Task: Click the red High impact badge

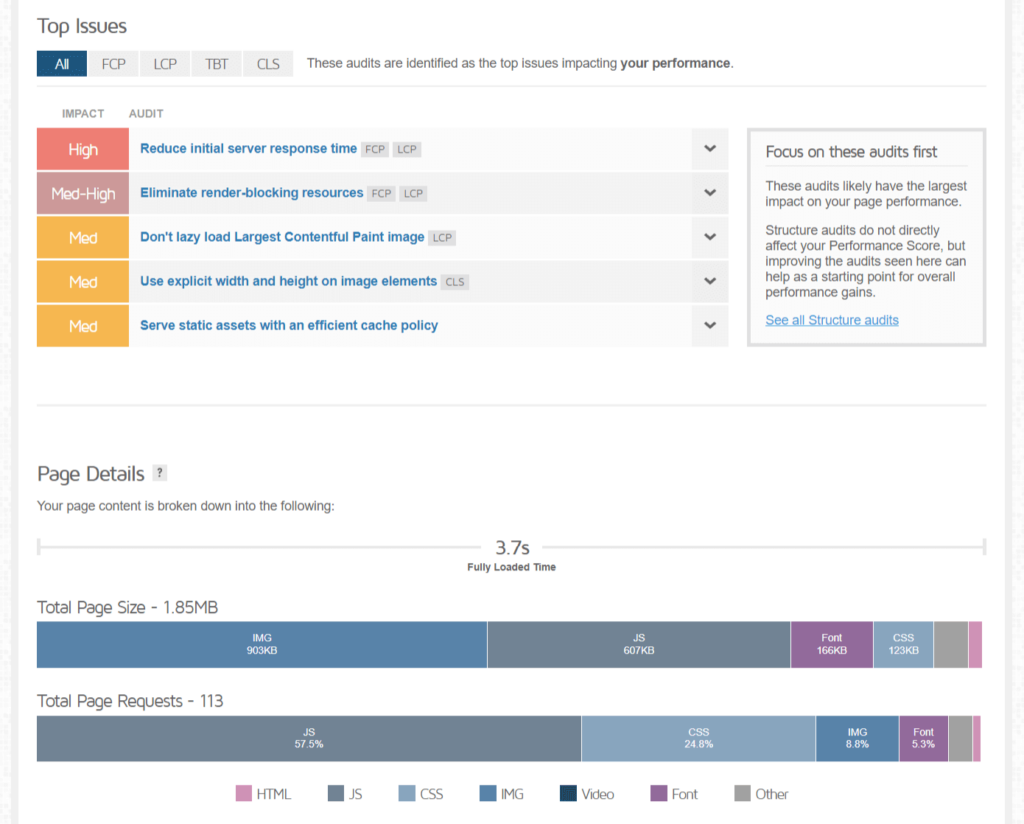Action: [x=83, y=149]
